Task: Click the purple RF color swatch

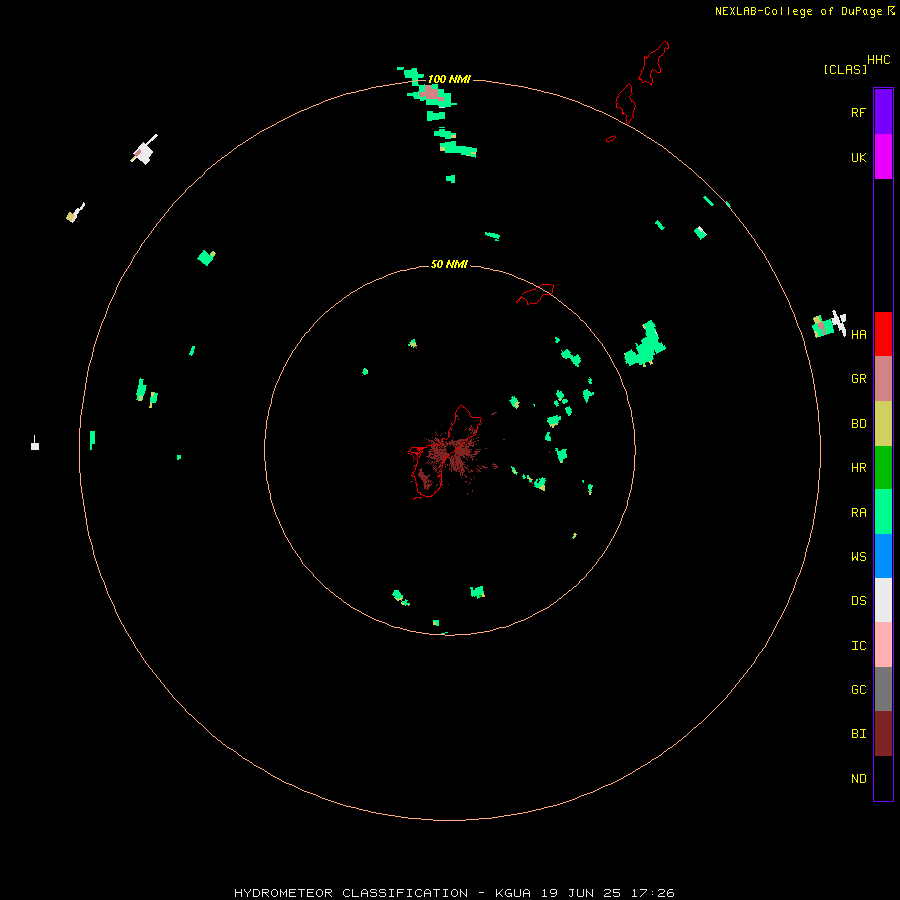Action: tap(883, 112)
